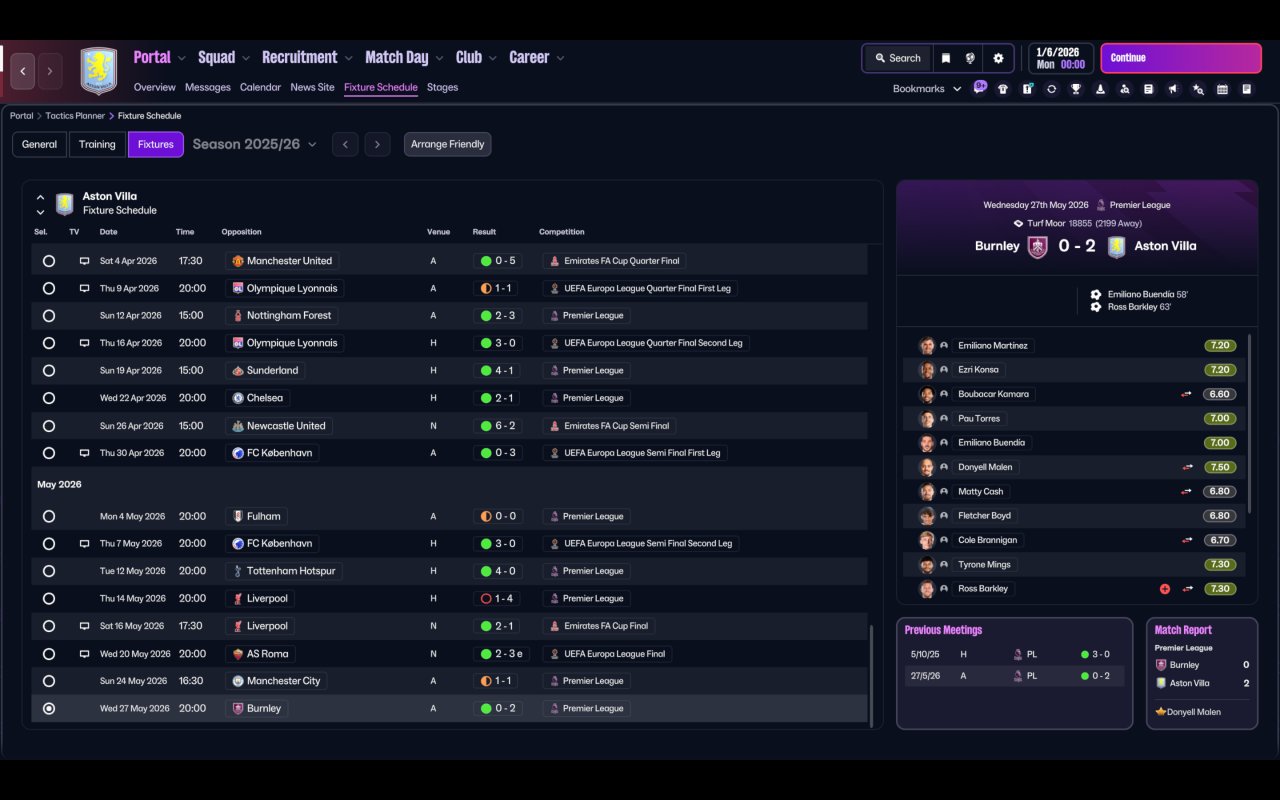Open the bookmark flag icon beside Search

point(946,58)
